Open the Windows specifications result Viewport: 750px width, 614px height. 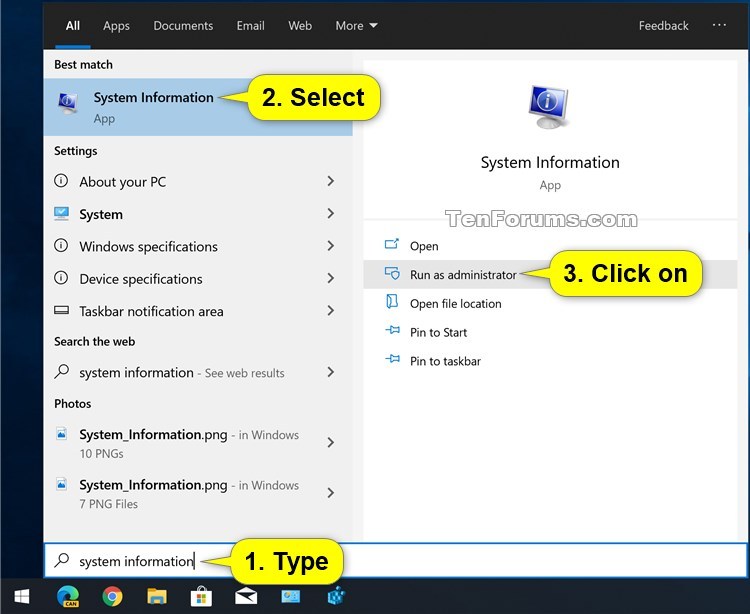pyautogui.click(x=198, y=246)
